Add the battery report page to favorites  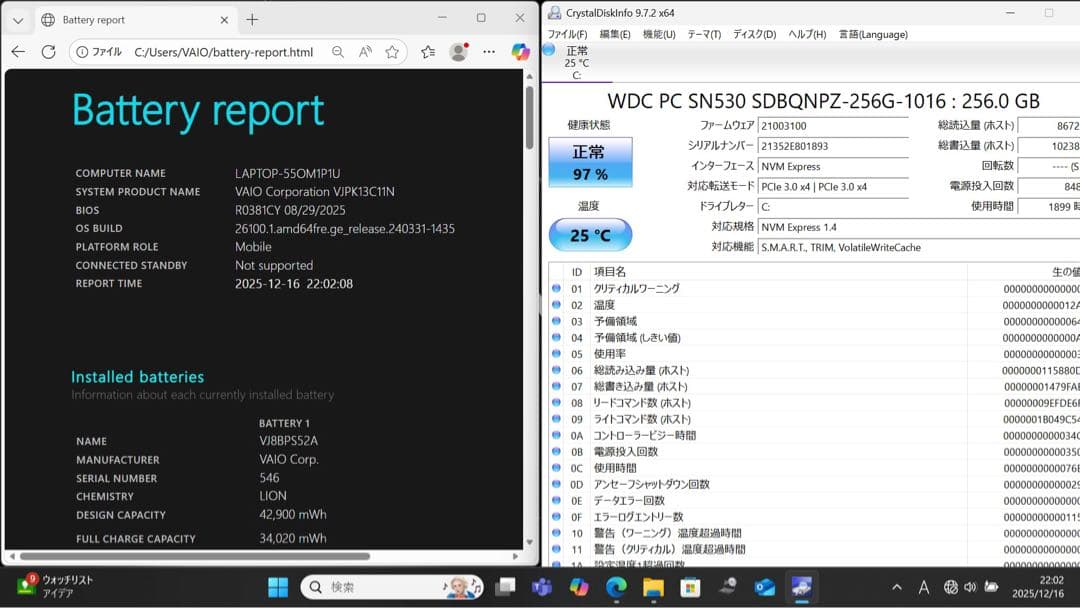[x=391, y=52]
